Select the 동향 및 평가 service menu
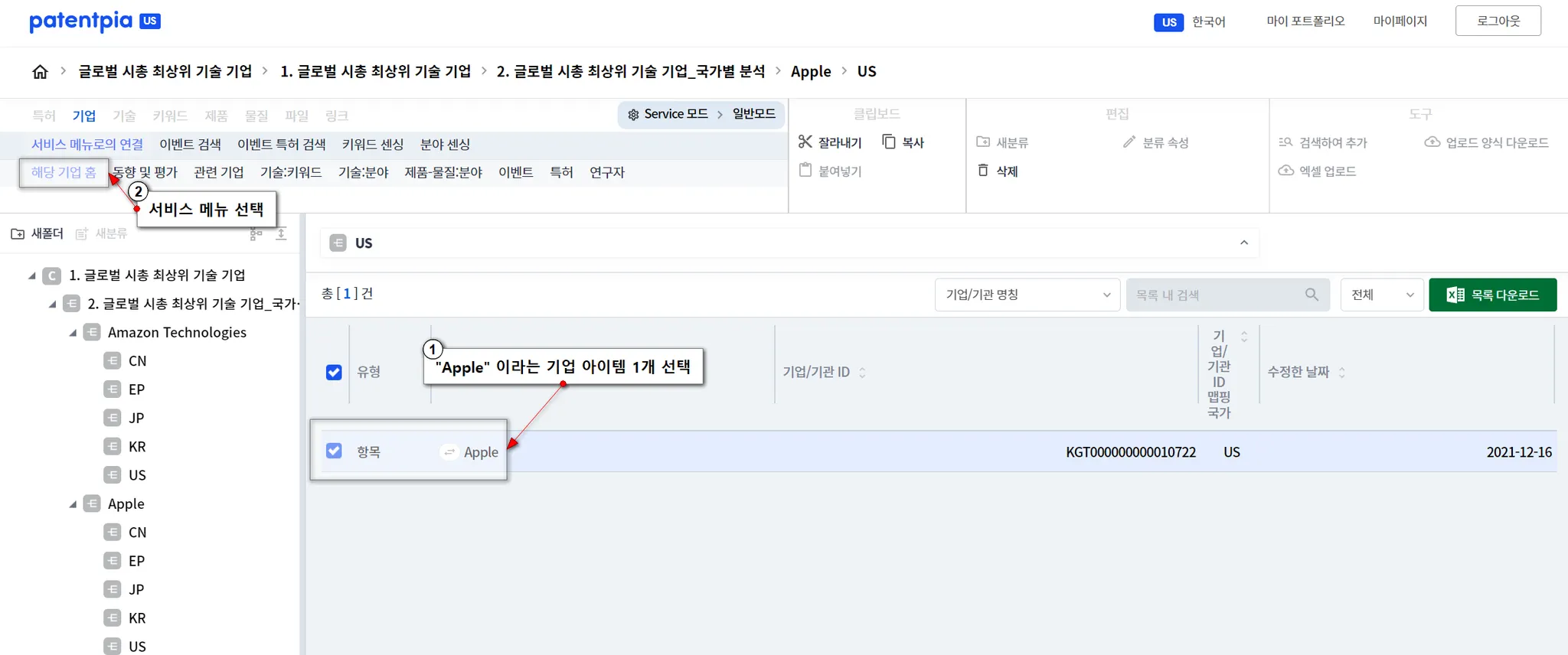The height and width of the screenshot is (655, 1568). 145,172
